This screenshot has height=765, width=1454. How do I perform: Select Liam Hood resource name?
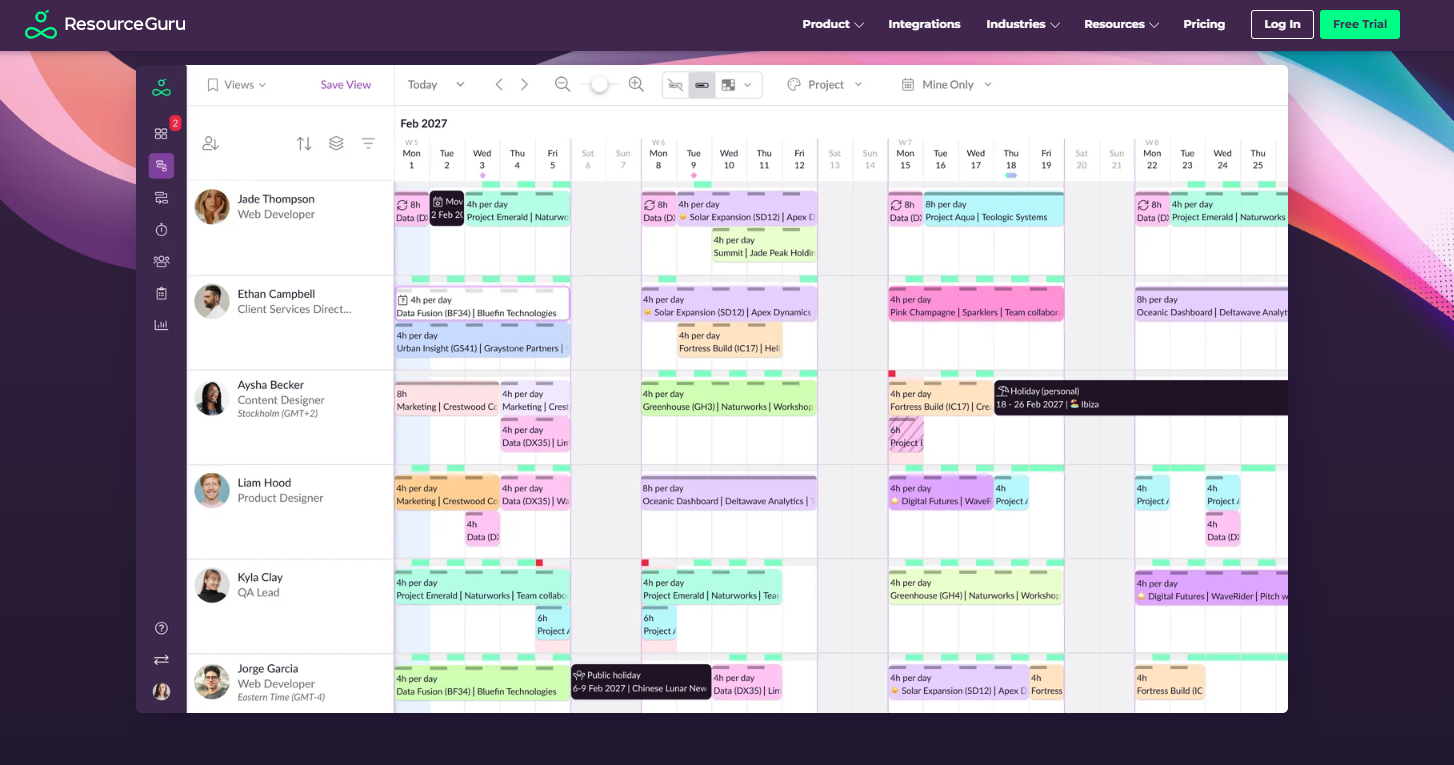pos(264,483)
